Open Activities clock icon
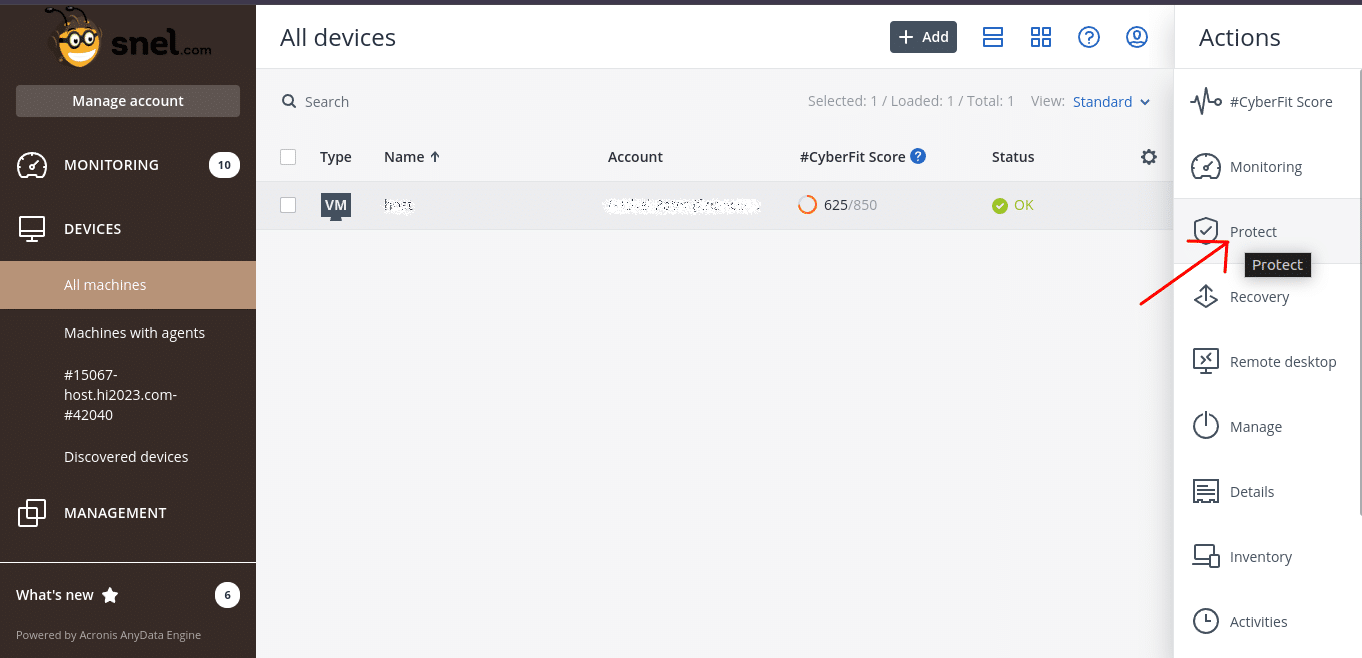This screenshot has width=1362, height=658. 1206,622
